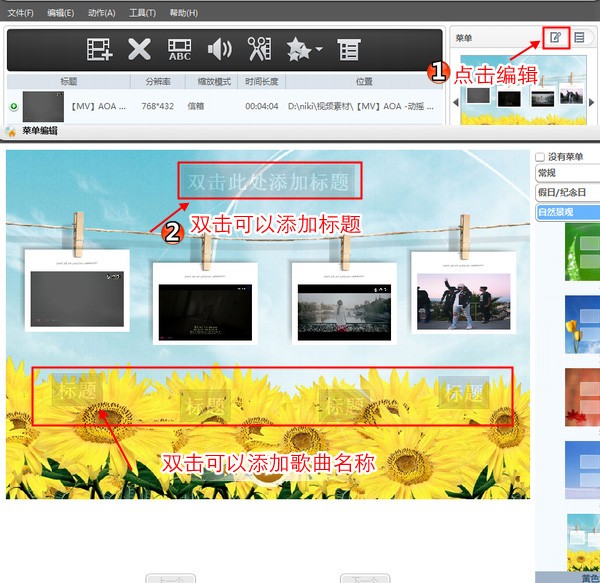Click the 上一个 previous button

[171, 578]
